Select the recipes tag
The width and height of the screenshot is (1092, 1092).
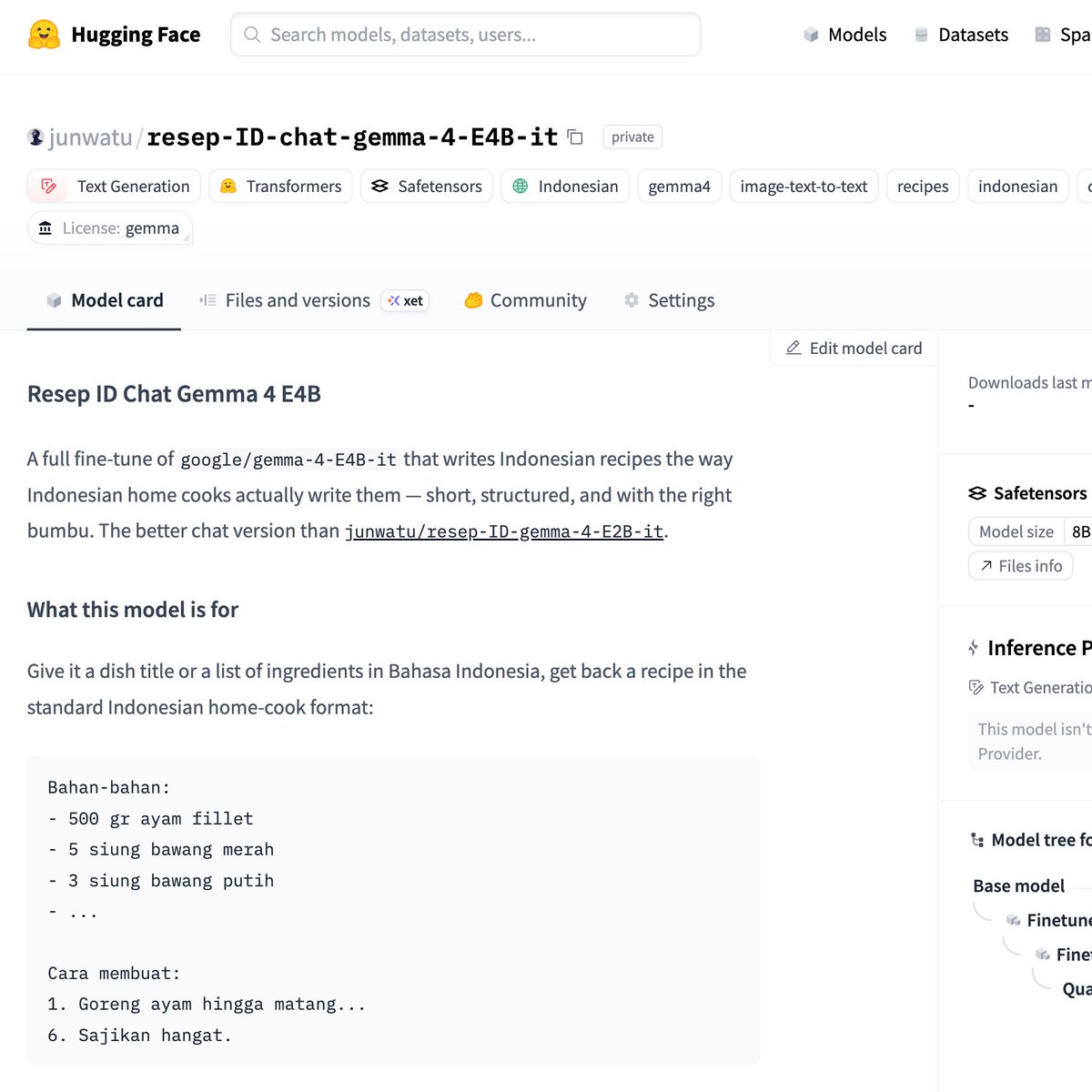tap(923, 186)
